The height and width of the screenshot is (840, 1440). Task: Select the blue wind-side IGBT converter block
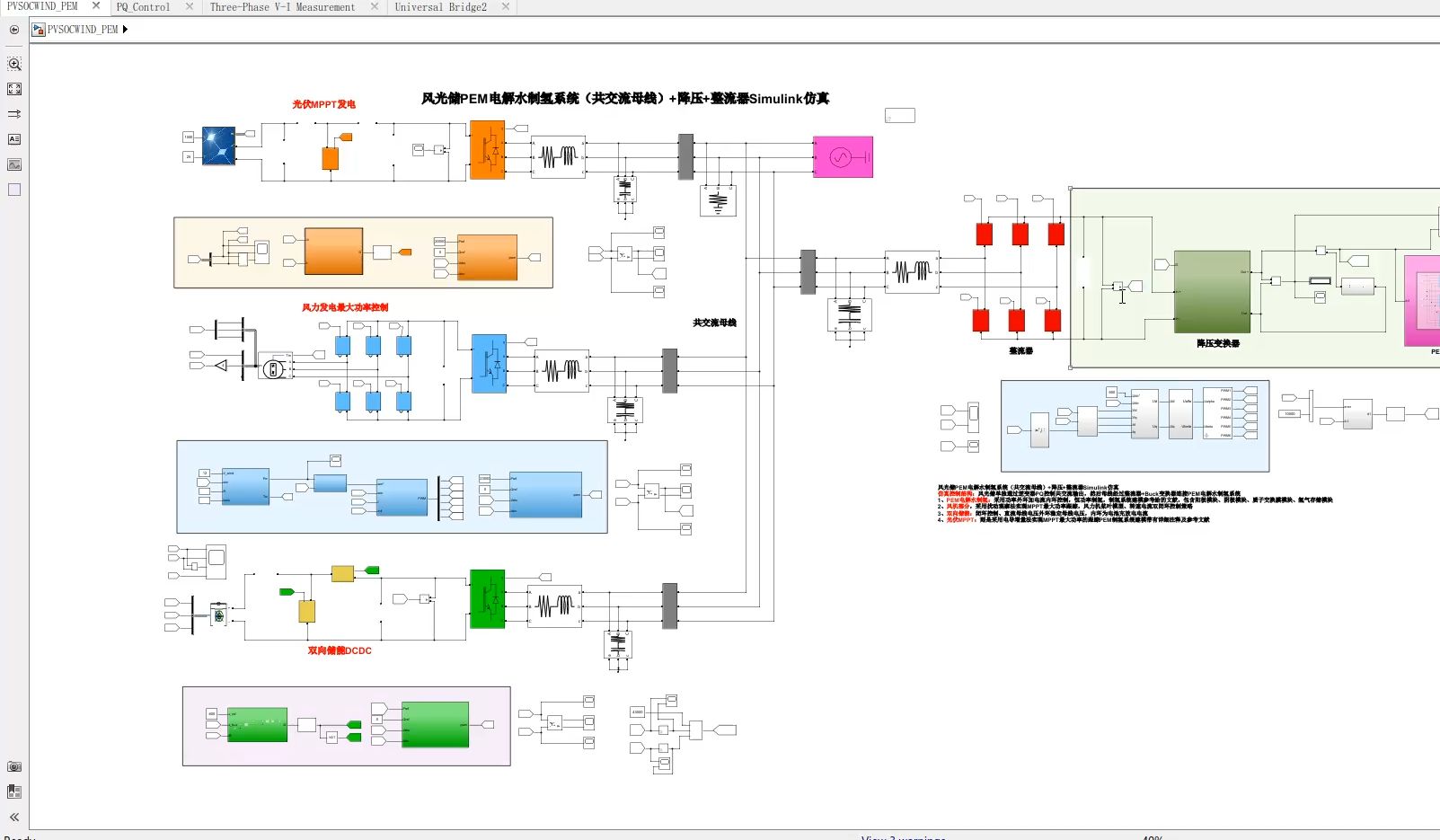(x=490, y=363)
